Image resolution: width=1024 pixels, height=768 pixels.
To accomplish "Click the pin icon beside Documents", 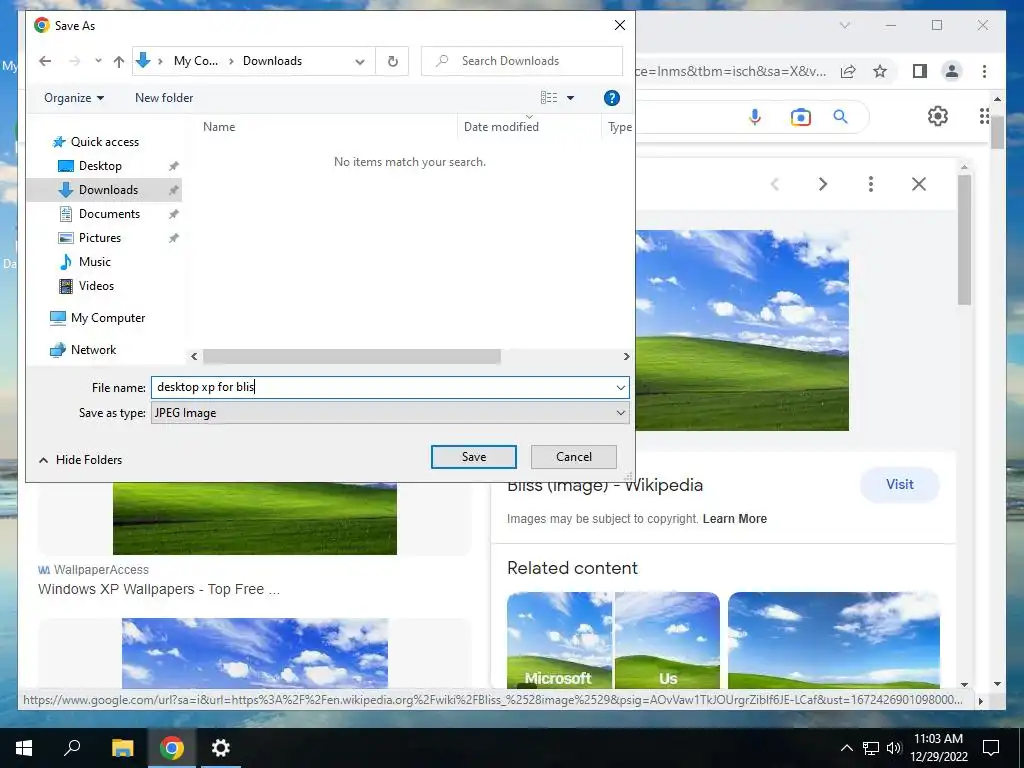I will pyautogui.click(x=174, y=214).
